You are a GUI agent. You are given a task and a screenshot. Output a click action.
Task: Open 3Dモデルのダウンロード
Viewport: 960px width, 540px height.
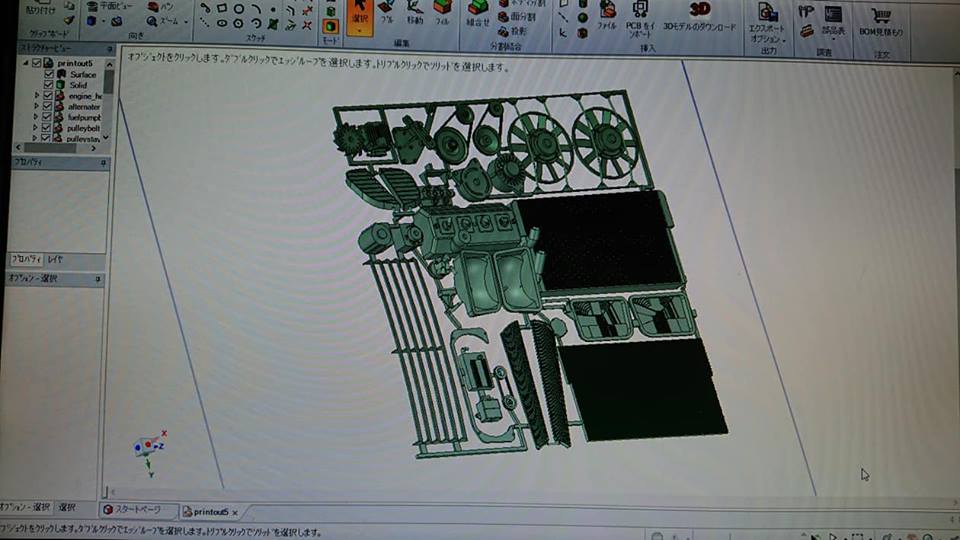[x=700, y=16]
